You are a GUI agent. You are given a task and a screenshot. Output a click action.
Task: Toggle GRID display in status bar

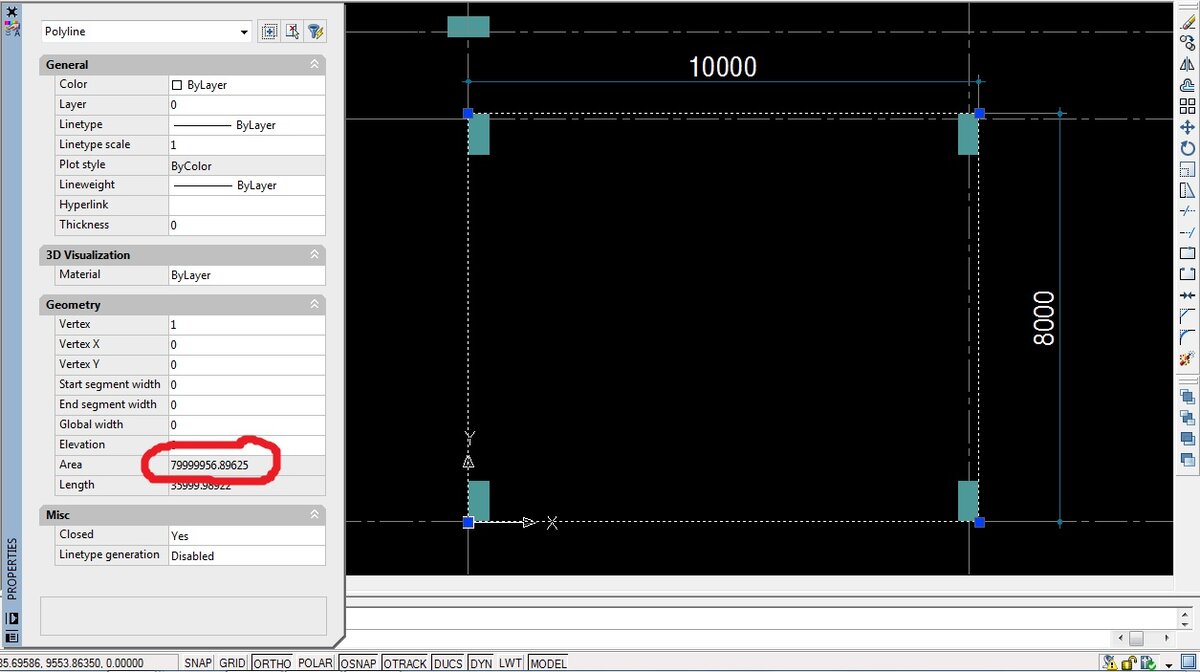point(233,663)
